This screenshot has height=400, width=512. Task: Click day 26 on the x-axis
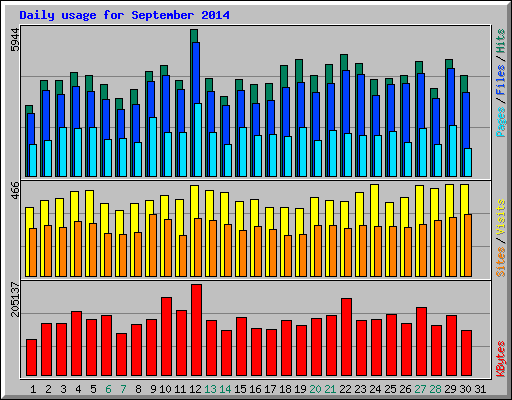tap(405, 389)
